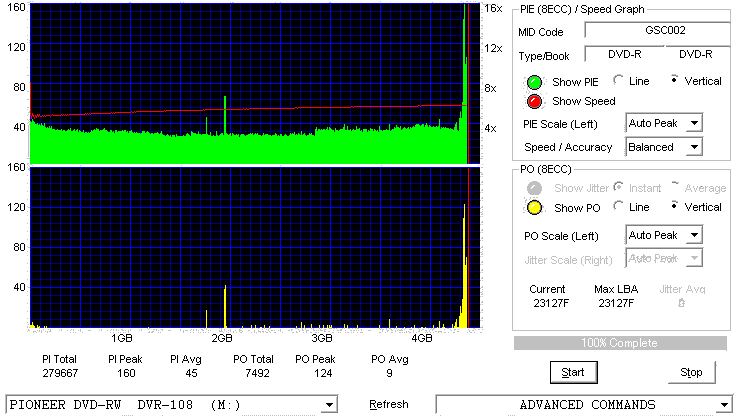Toggle the red Show Speed indicator
This screenshot has width=742, height=420.
click(534, 101)
